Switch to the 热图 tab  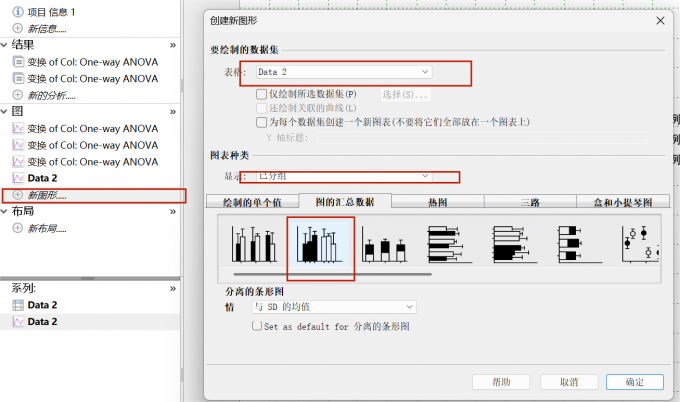click(x=437, y=201)
